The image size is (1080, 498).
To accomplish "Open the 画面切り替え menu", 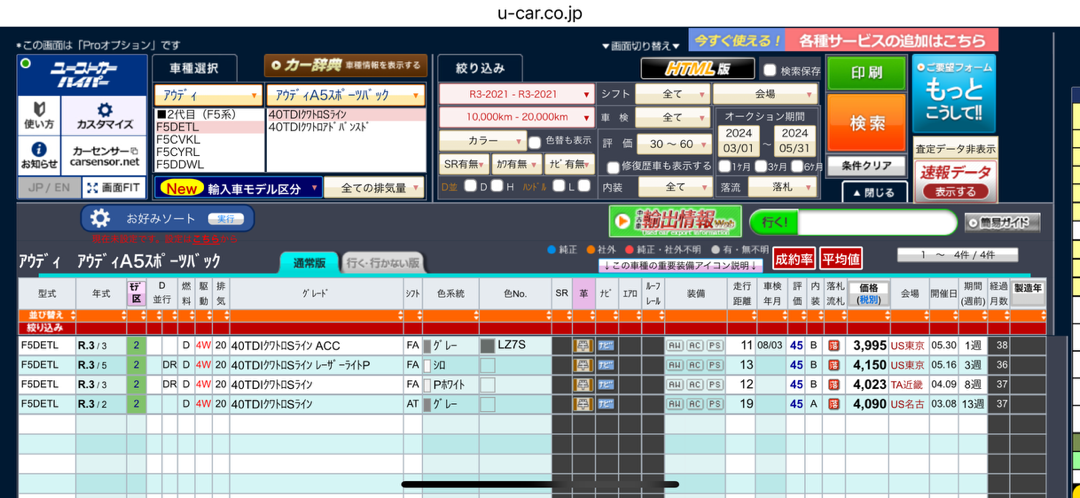I will tap(641, 45).
